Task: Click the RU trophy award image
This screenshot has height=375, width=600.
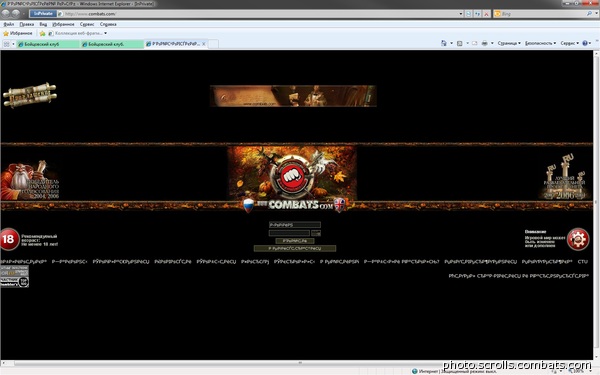Action: pyautogui.click(x=565, y=177)
